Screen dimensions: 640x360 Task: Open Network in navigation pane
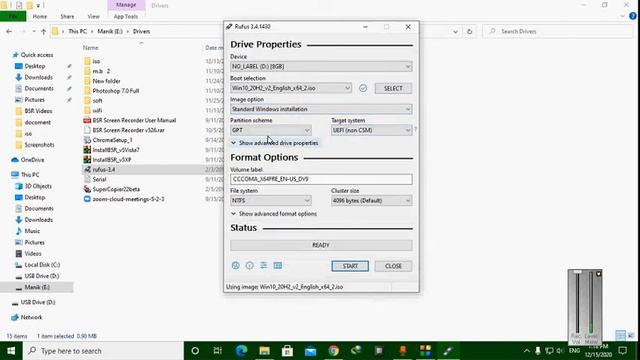click(x=31, y=317)
